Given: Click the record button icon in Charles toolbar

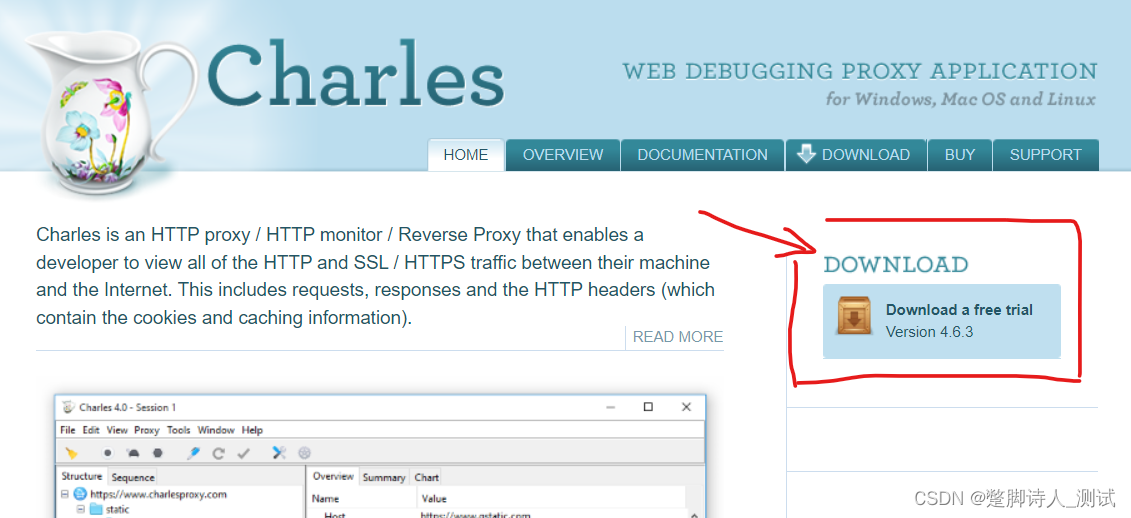Looking at the screenshot, I should pos(107,453).
